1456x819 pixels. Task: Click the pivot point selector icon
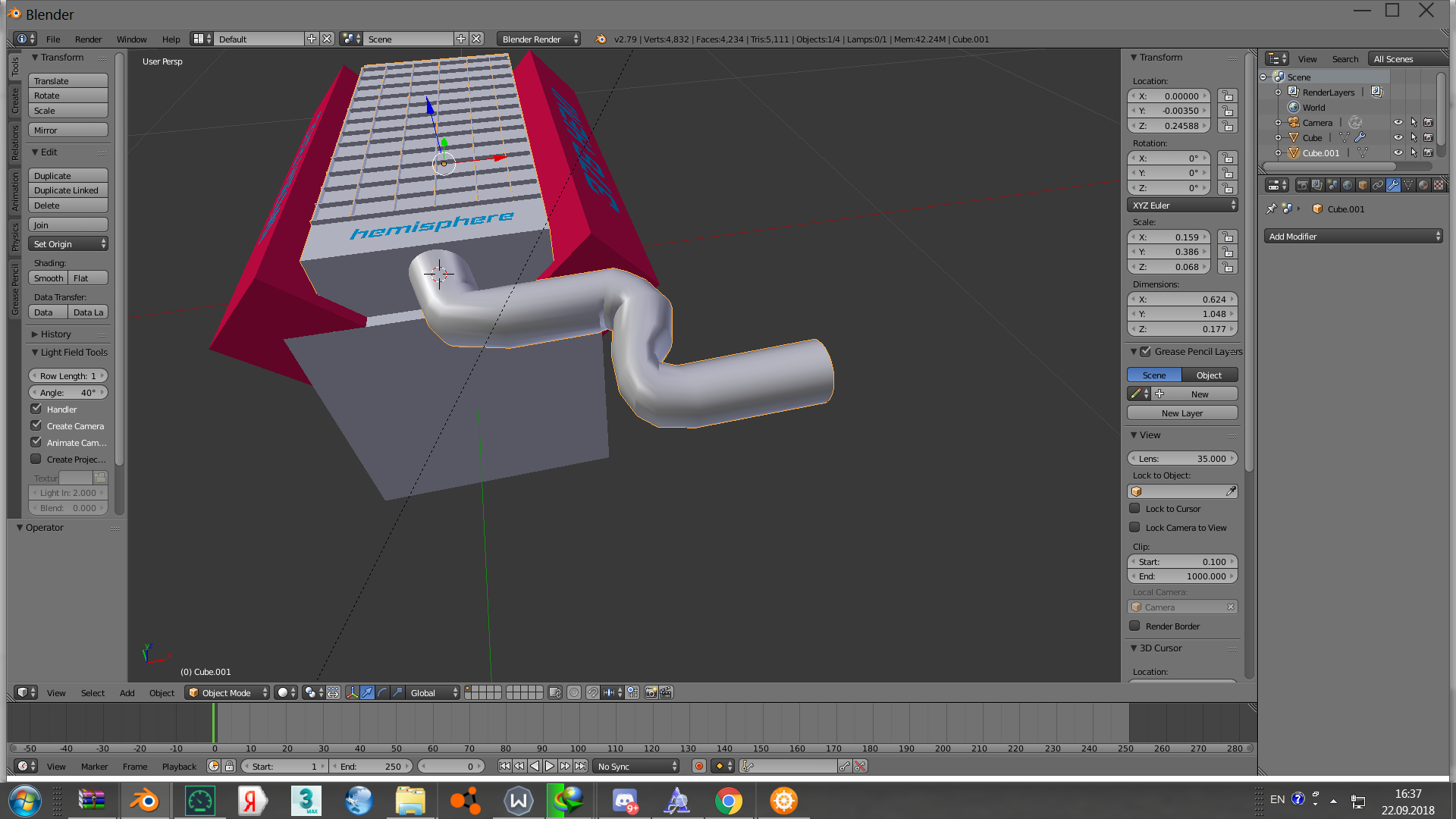click(314, 692)
